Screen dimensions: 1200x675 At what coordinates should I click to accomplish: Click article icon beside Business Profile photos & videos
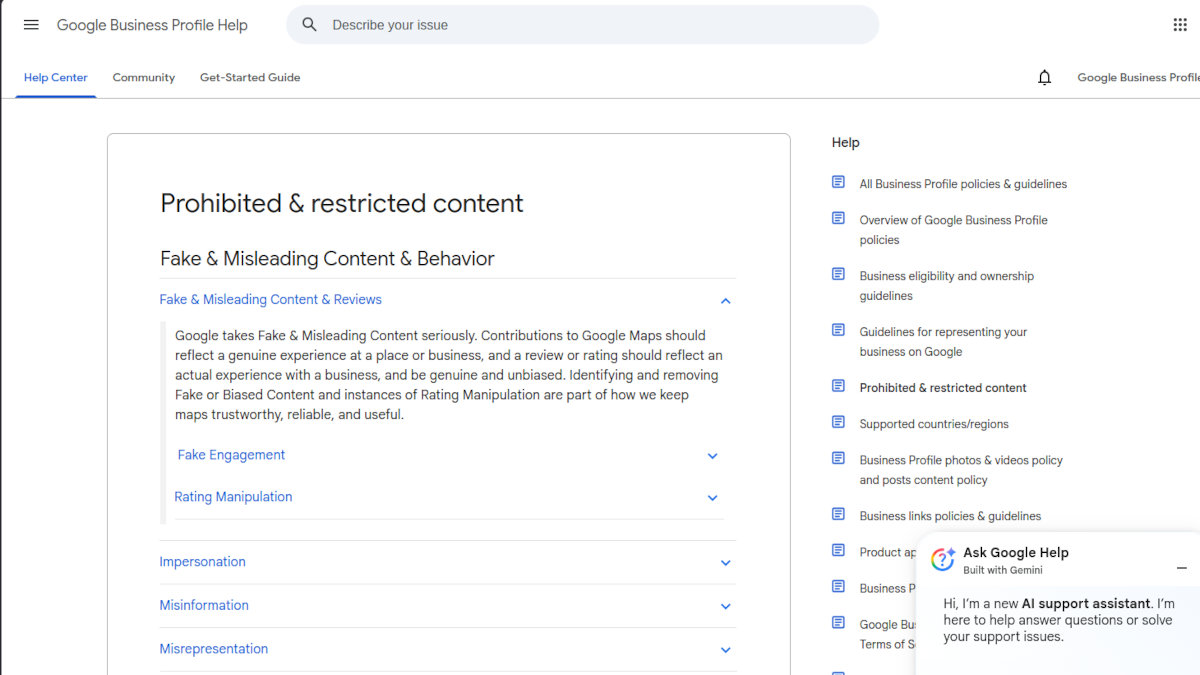838,458
